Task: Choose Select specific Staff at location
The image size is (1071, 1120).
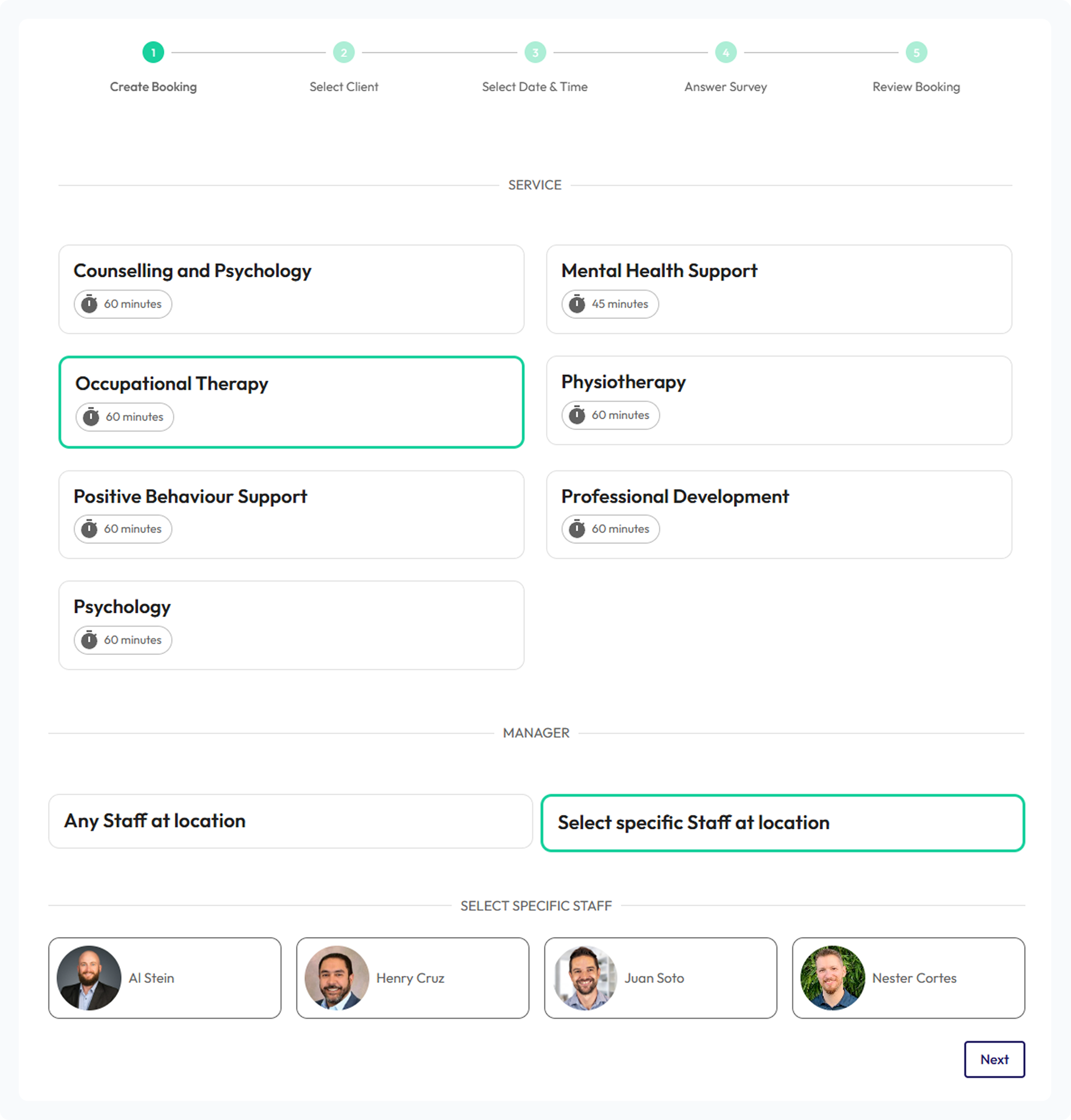Action: pos(782,822)
